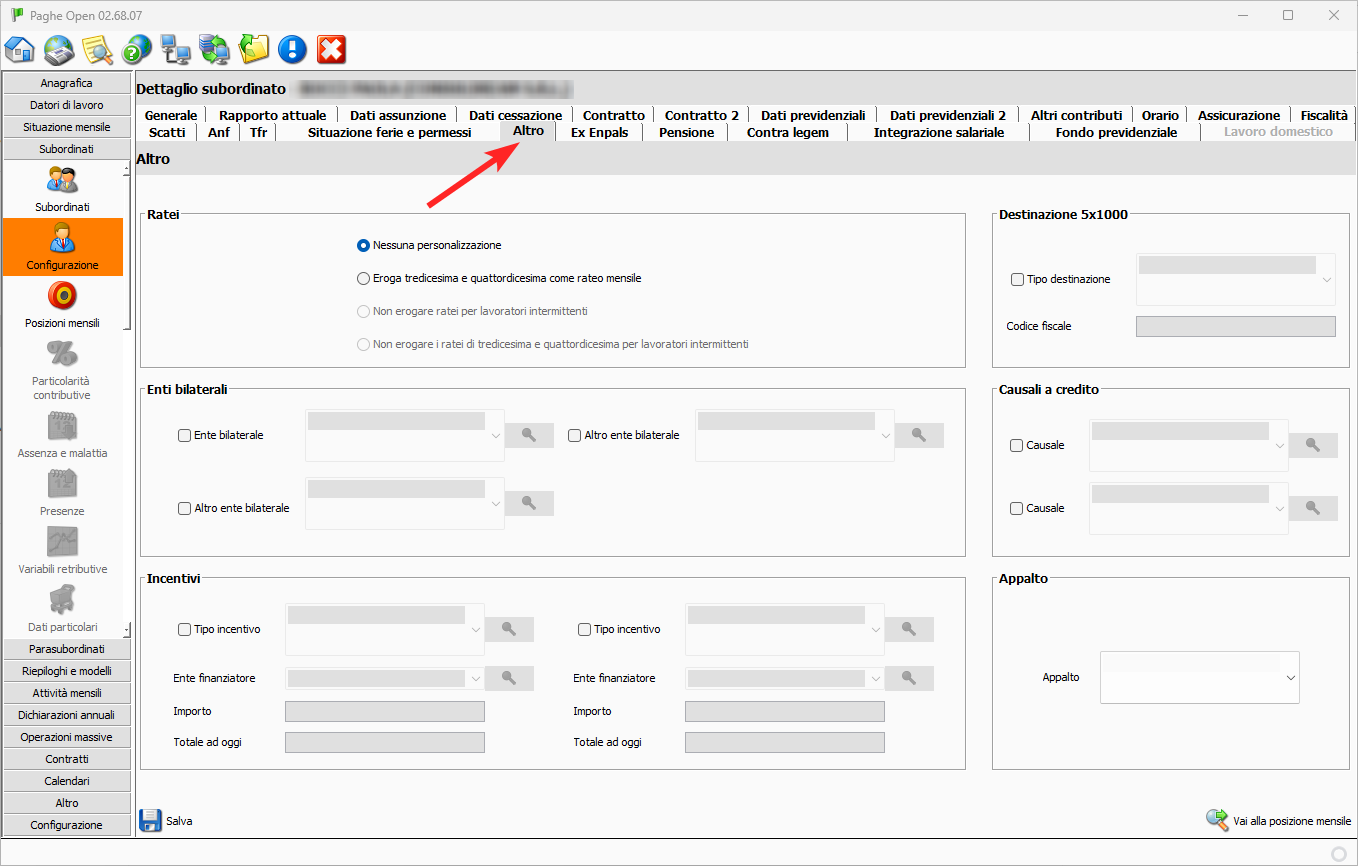Screen dimensions: 1358x866
Task: Click the note with magnifier toolbar icon
Action: point(97,49)
